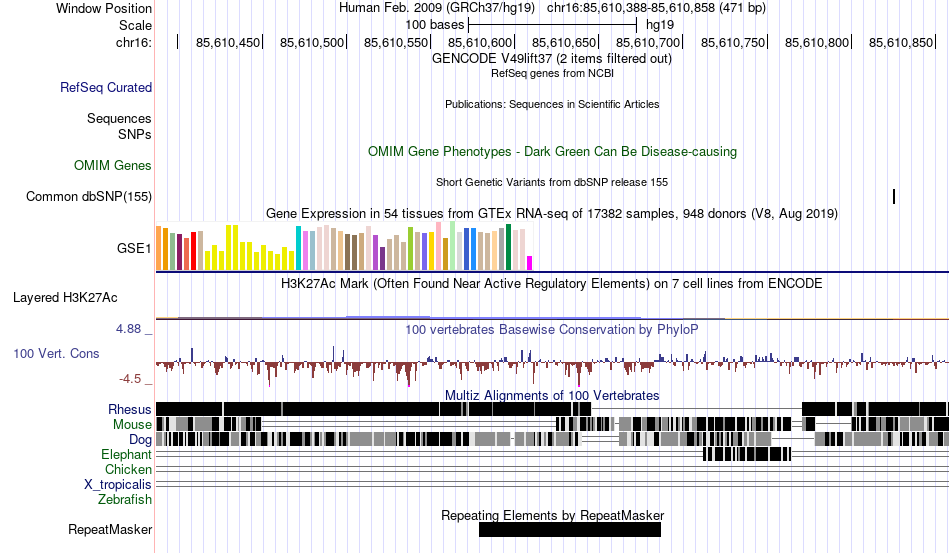Screen dimensions: 950x553
Task: Click the SNPs track label
Action: (x=135, y=134)
